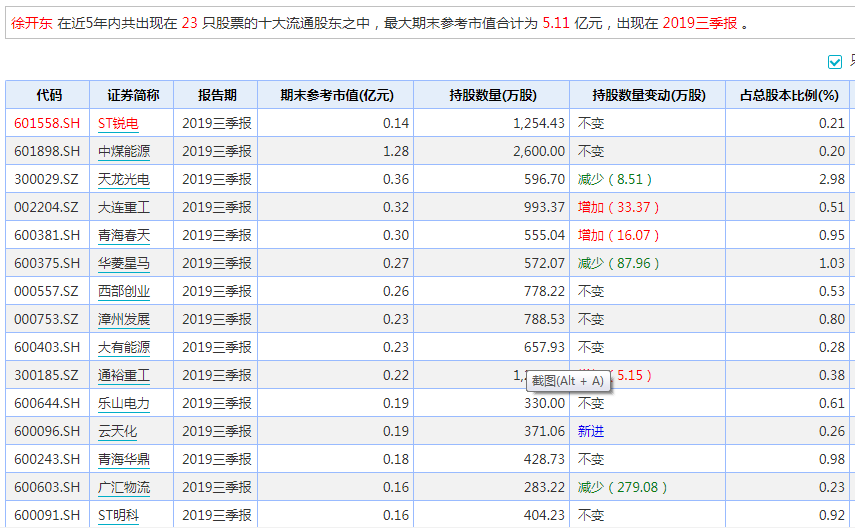This screenshot has height=528, width=855.
Task: Sort by 占总股本比例(%) column header
Action: point(788,95)
